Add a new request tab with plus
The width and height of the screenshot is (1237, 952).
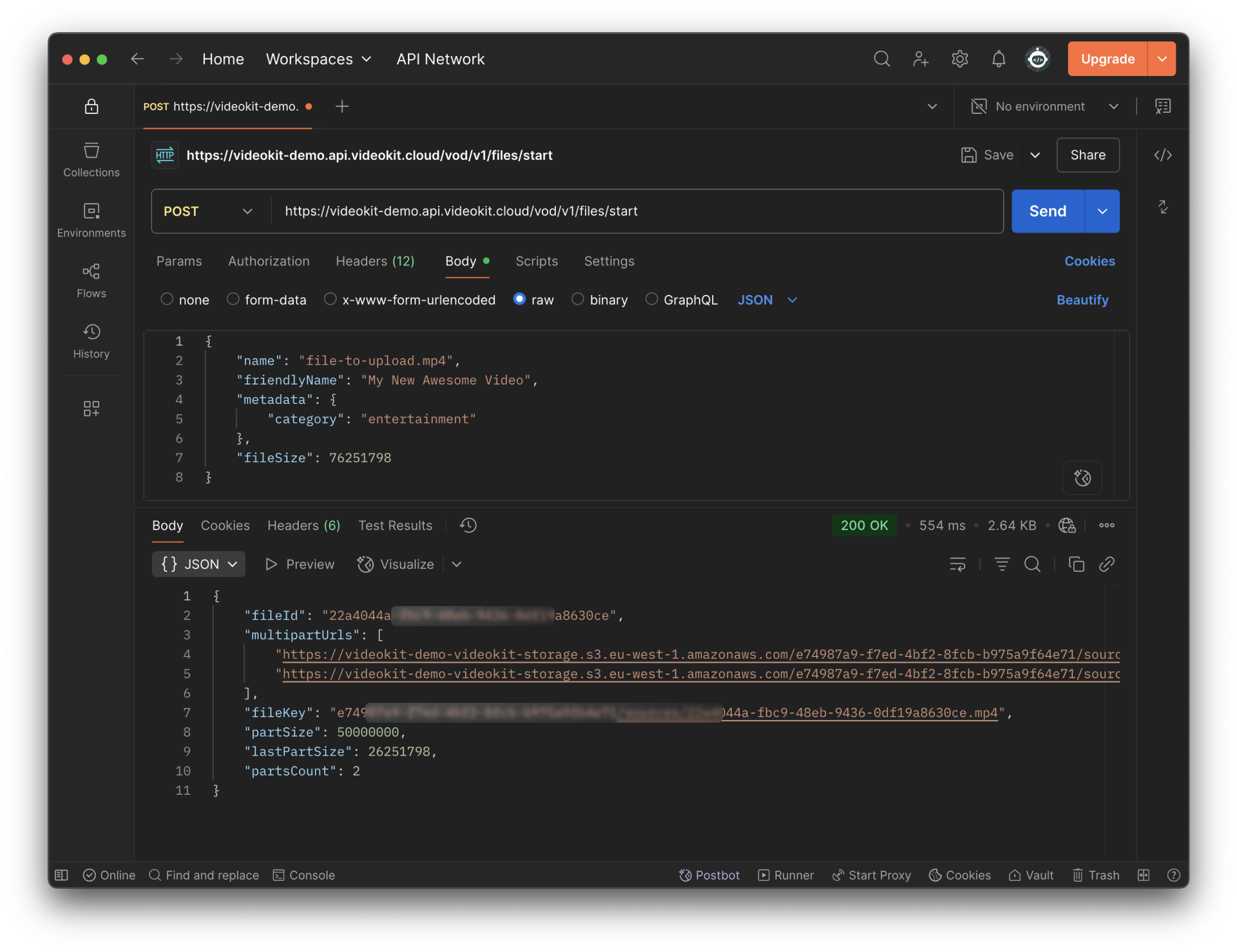(x=342, y=106)
